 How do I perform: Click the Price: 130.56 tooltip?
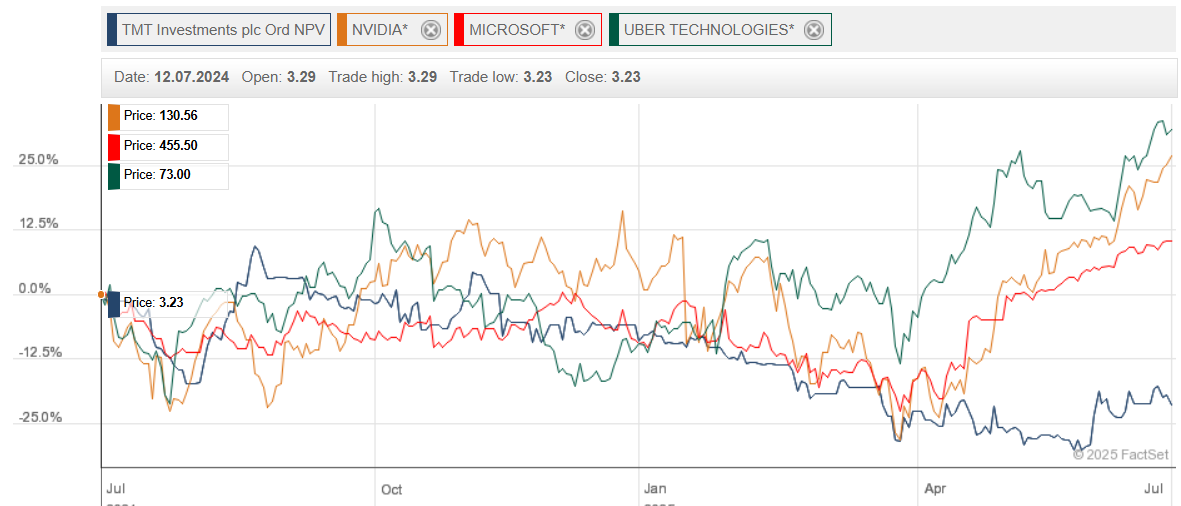click(x=168, y=117)
